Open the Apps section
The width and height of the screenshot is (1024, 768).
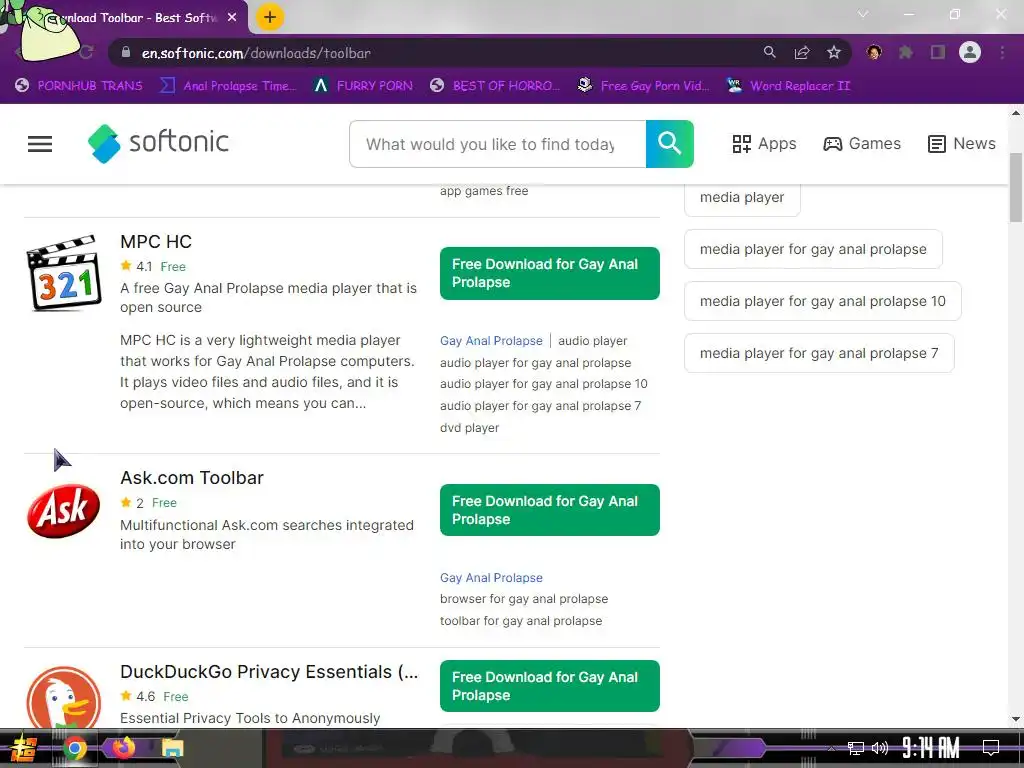click(x=764, y=144)
